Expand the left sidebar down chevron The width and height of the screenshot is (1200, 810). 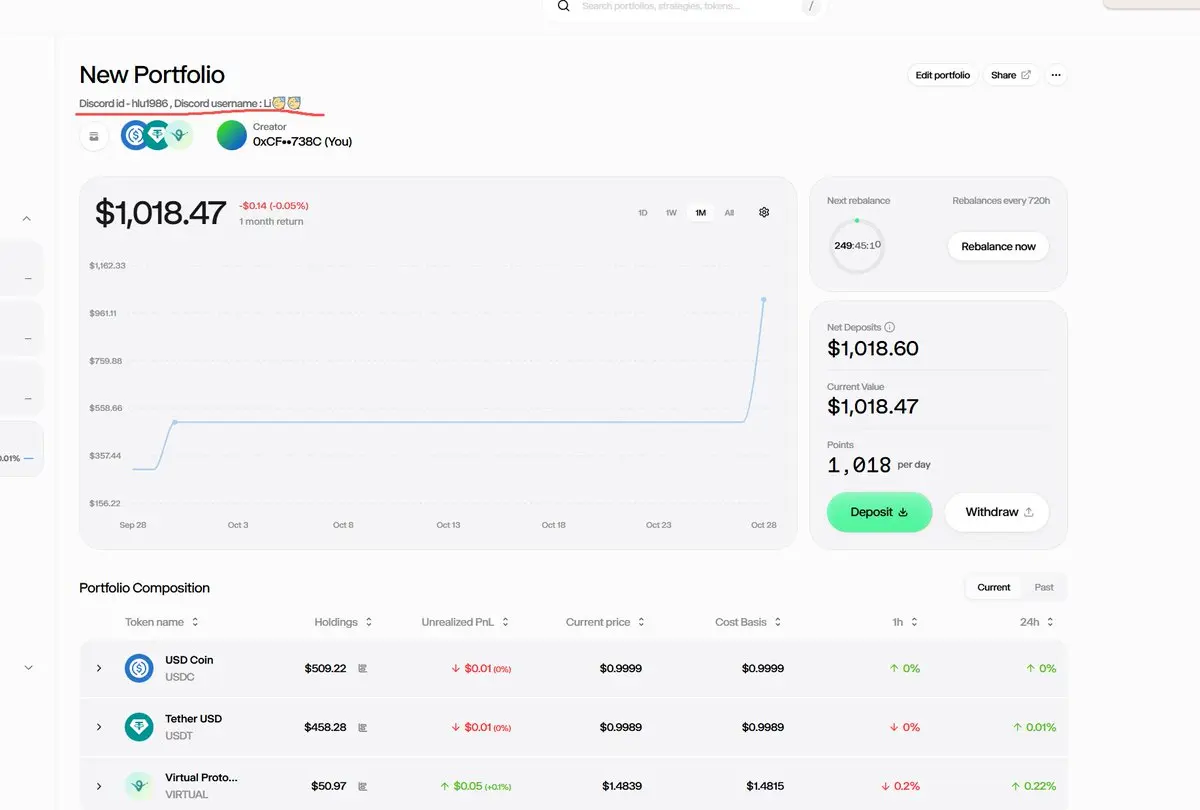(28, 667)
